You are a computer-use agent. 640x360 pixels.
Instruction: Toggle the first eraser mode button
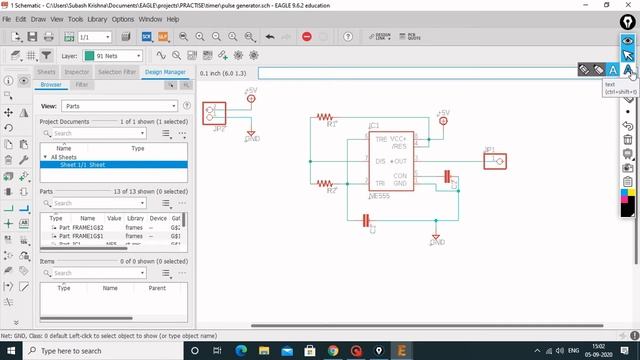point(584,70)
